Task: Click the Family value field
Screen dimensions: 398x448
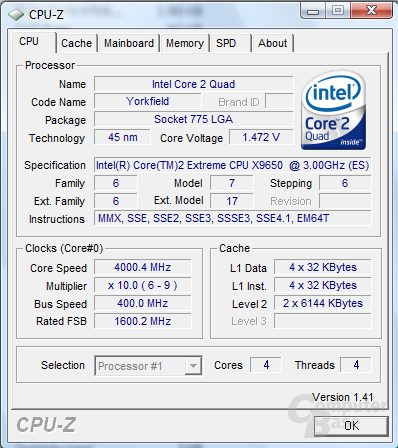Action: 116,183
